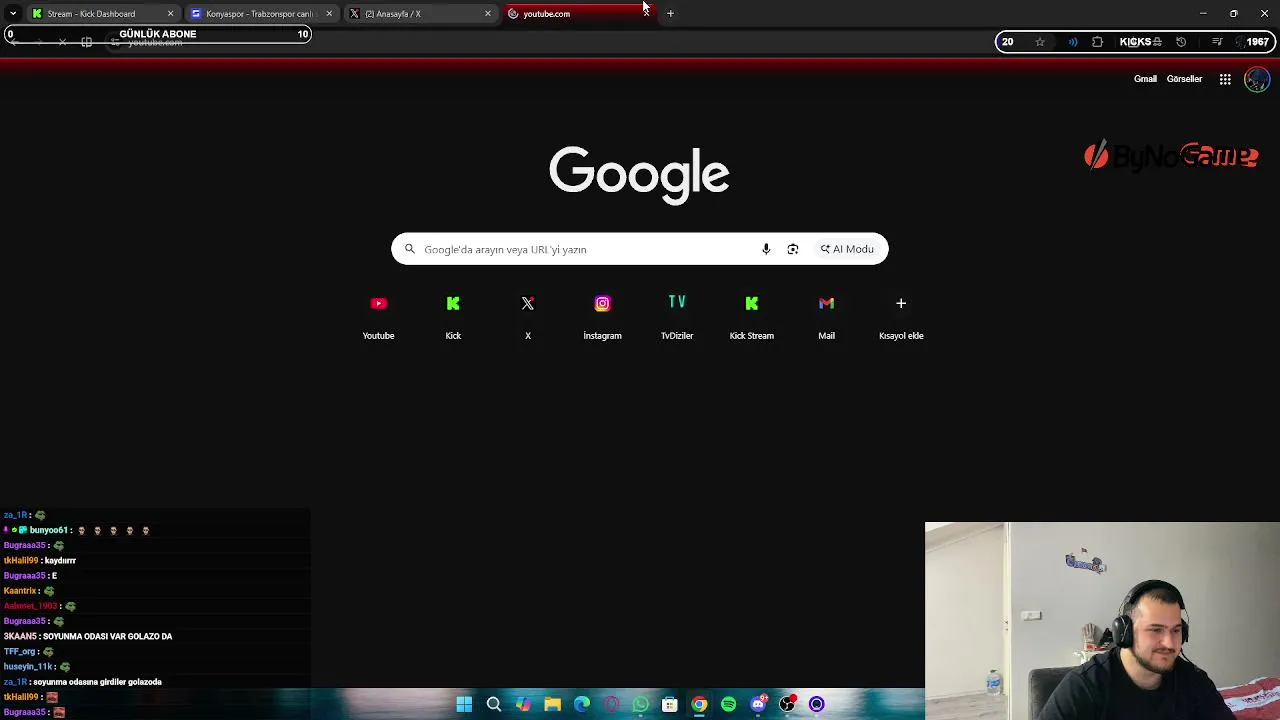
Task: Close the Anasayfa / X tab
Action: click(488, 14)
